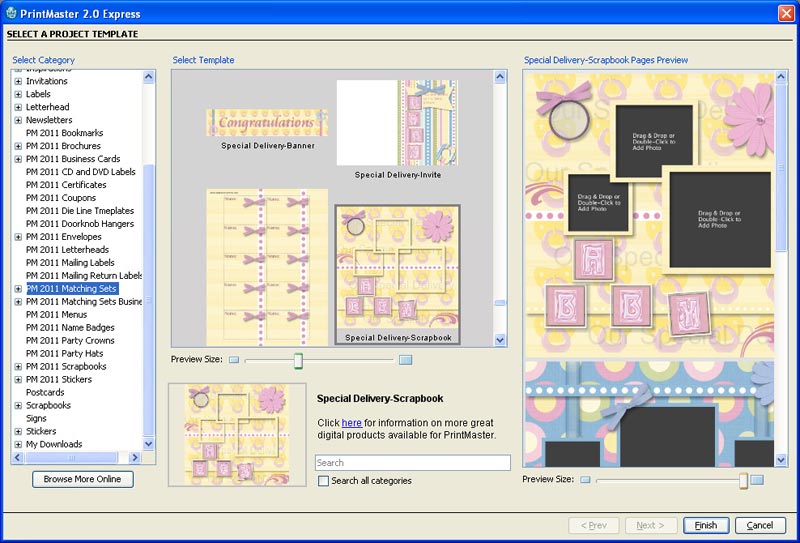
Task: Click template list scroll-up arrow
Action: click(500, 77)
